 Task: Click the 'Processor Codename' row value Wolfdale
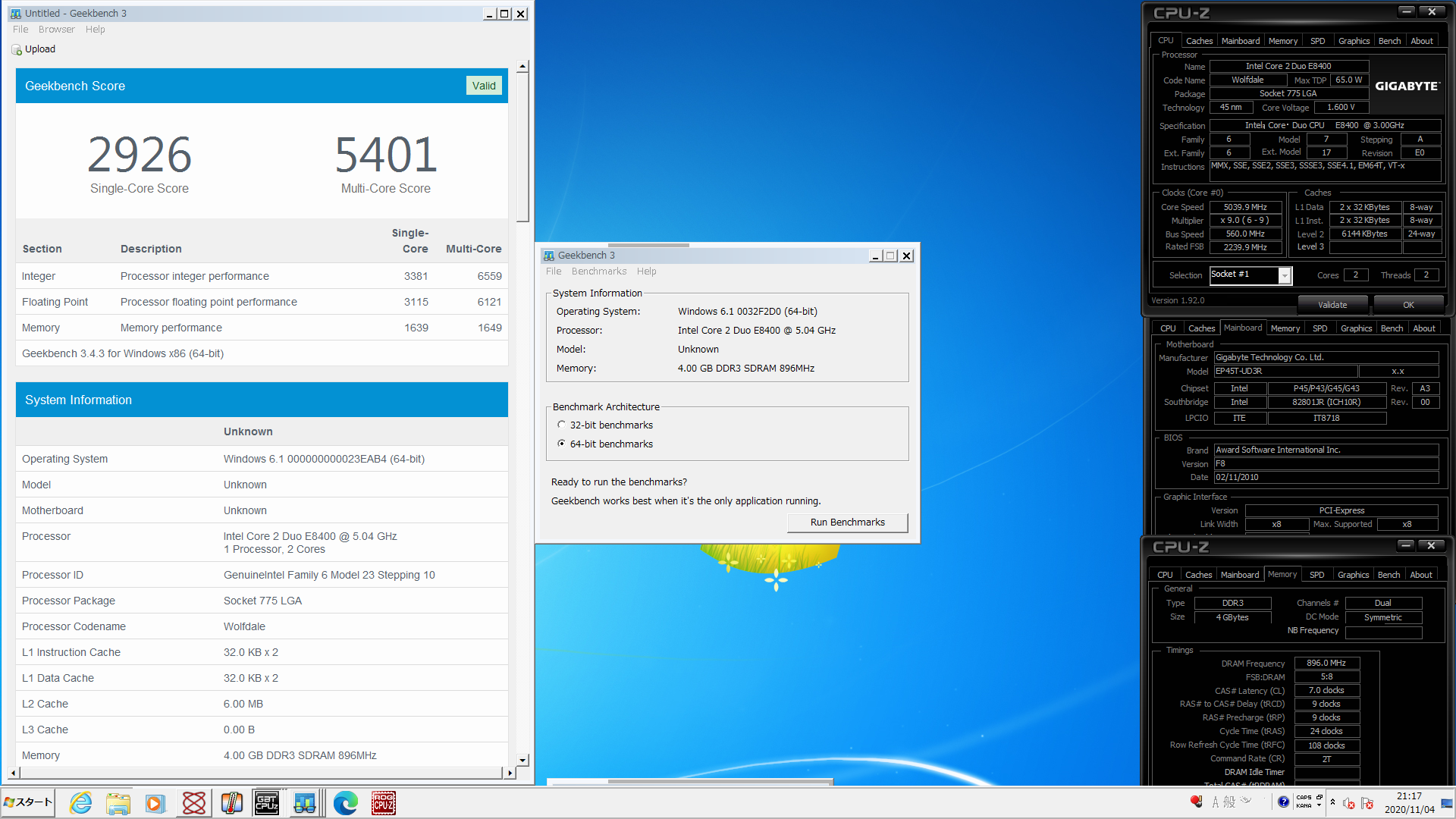point(244,626)
